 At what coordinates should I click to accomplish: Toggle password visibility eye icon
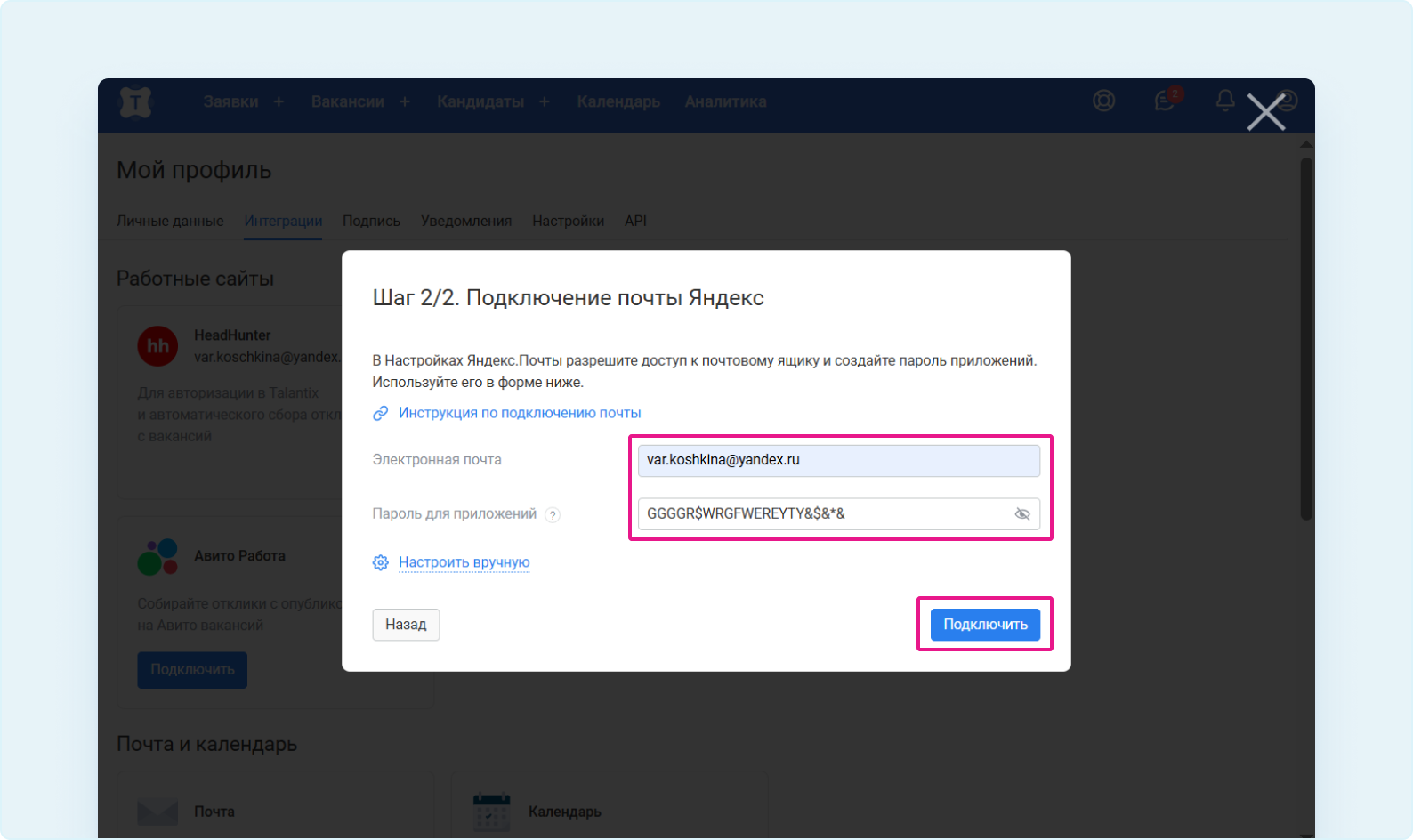click(1022, 514)
